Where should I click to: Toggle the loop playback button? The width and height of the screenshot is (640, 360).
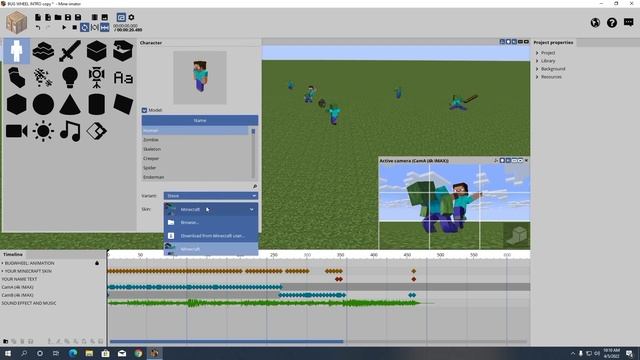pyautogui.click(x=84, y=27)
